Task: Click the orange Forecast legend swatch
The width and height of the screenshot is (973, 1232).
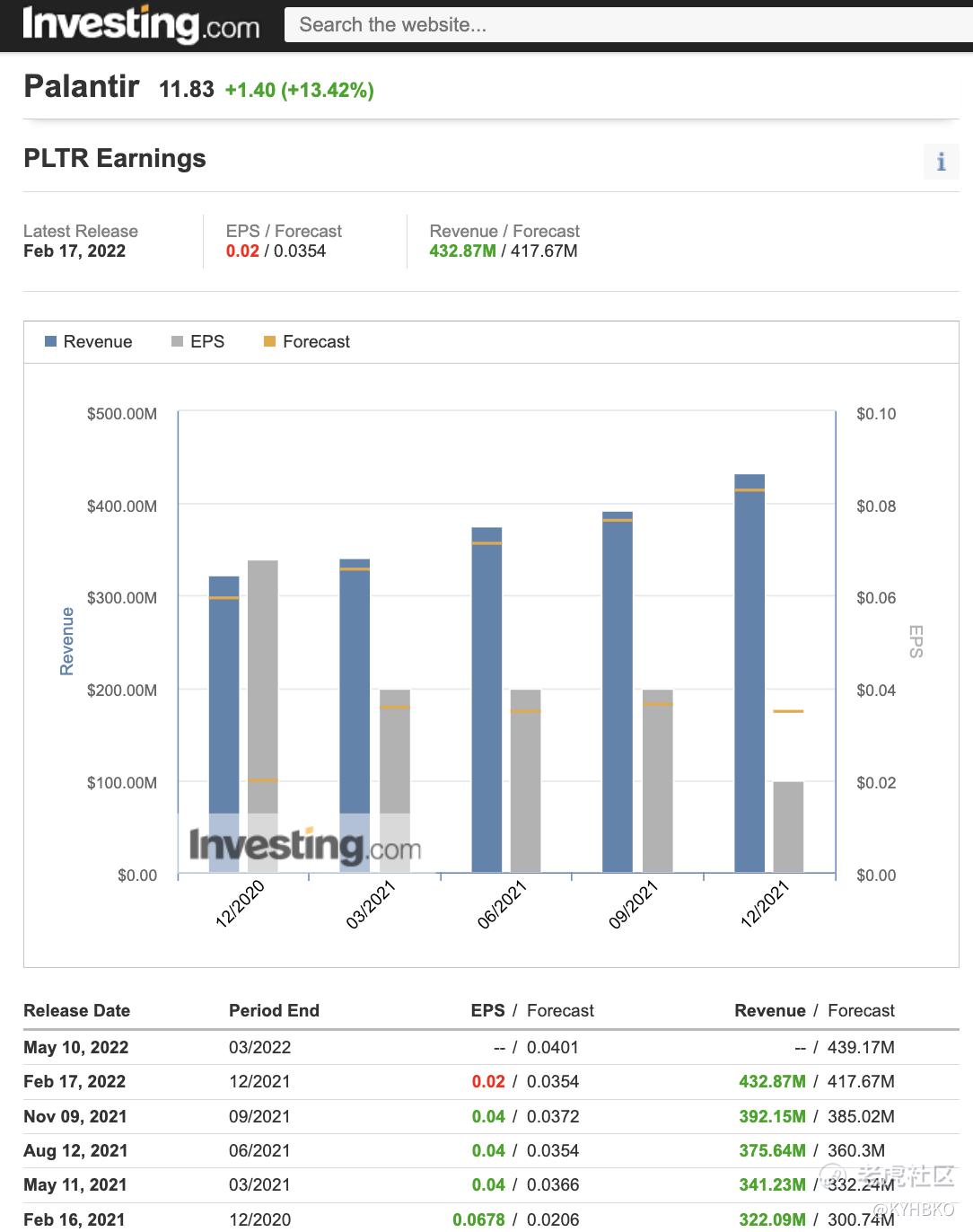Action: pos(269,341)
